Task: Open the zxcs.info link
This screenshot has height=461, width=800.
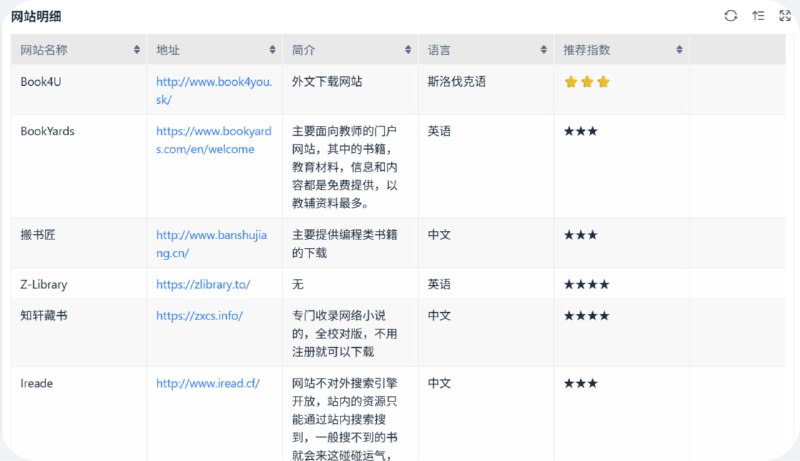Action: pos(199,315)
